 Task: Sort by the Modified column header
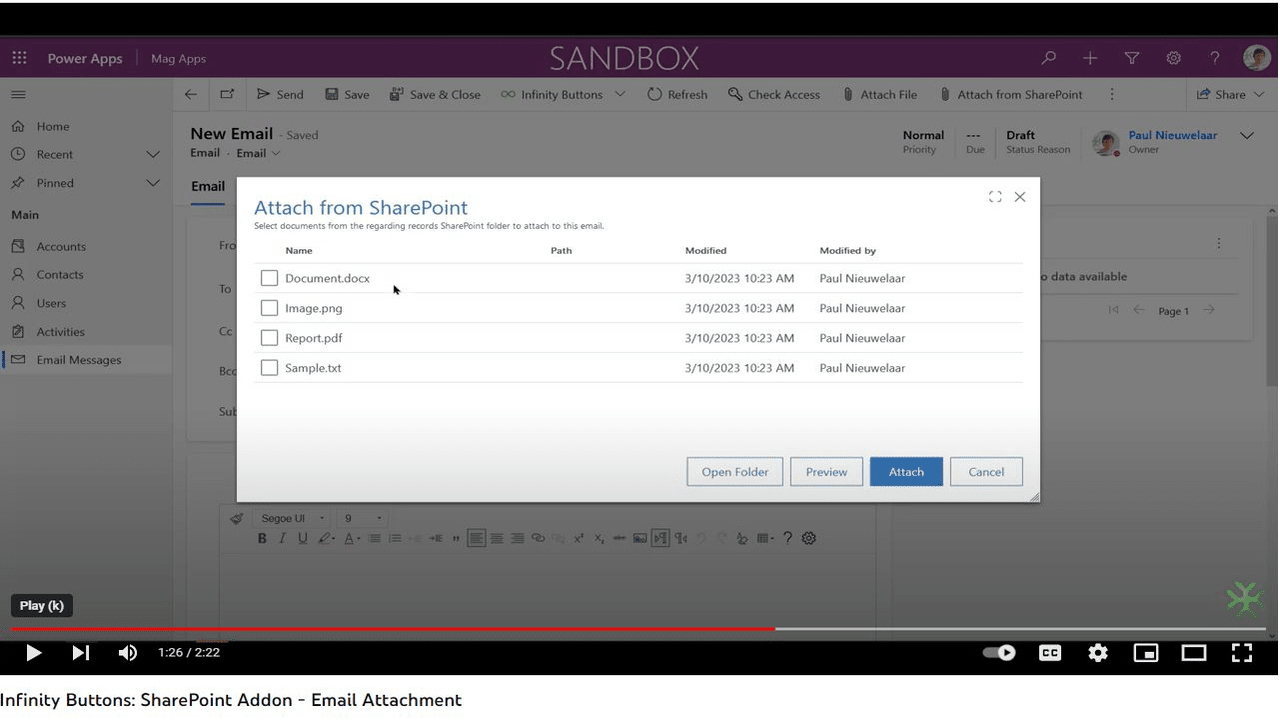pyautogui.click(x=706, y=250)
